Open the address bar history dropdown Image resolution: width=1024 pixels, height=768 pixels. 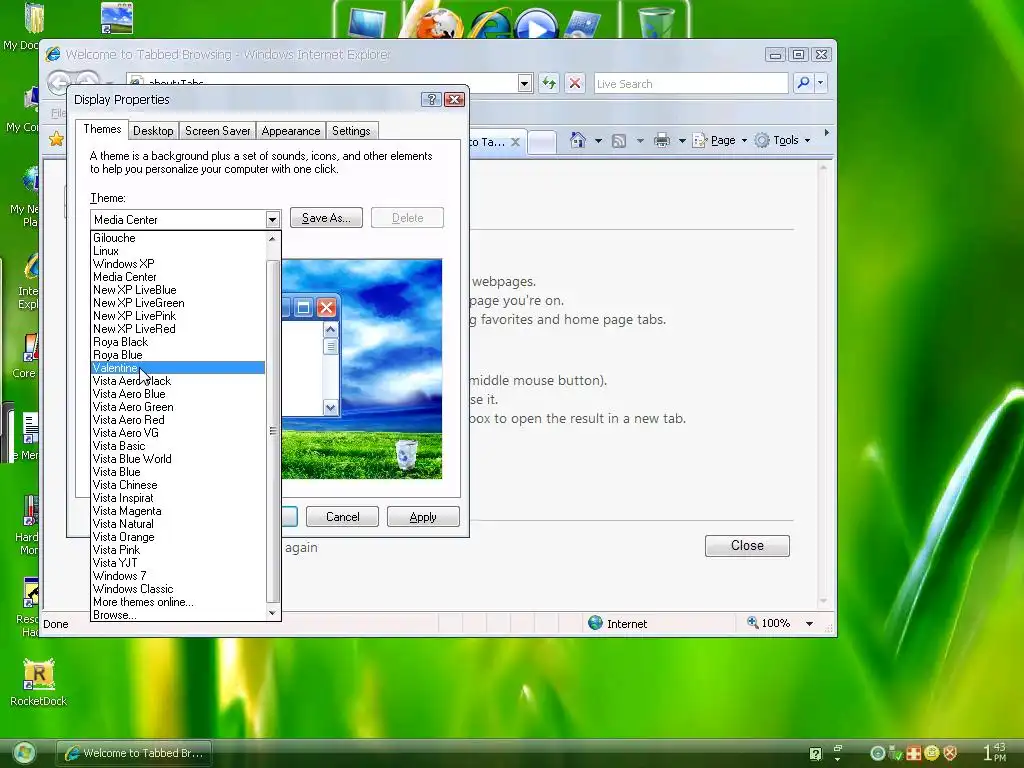[x=524, y=84]
